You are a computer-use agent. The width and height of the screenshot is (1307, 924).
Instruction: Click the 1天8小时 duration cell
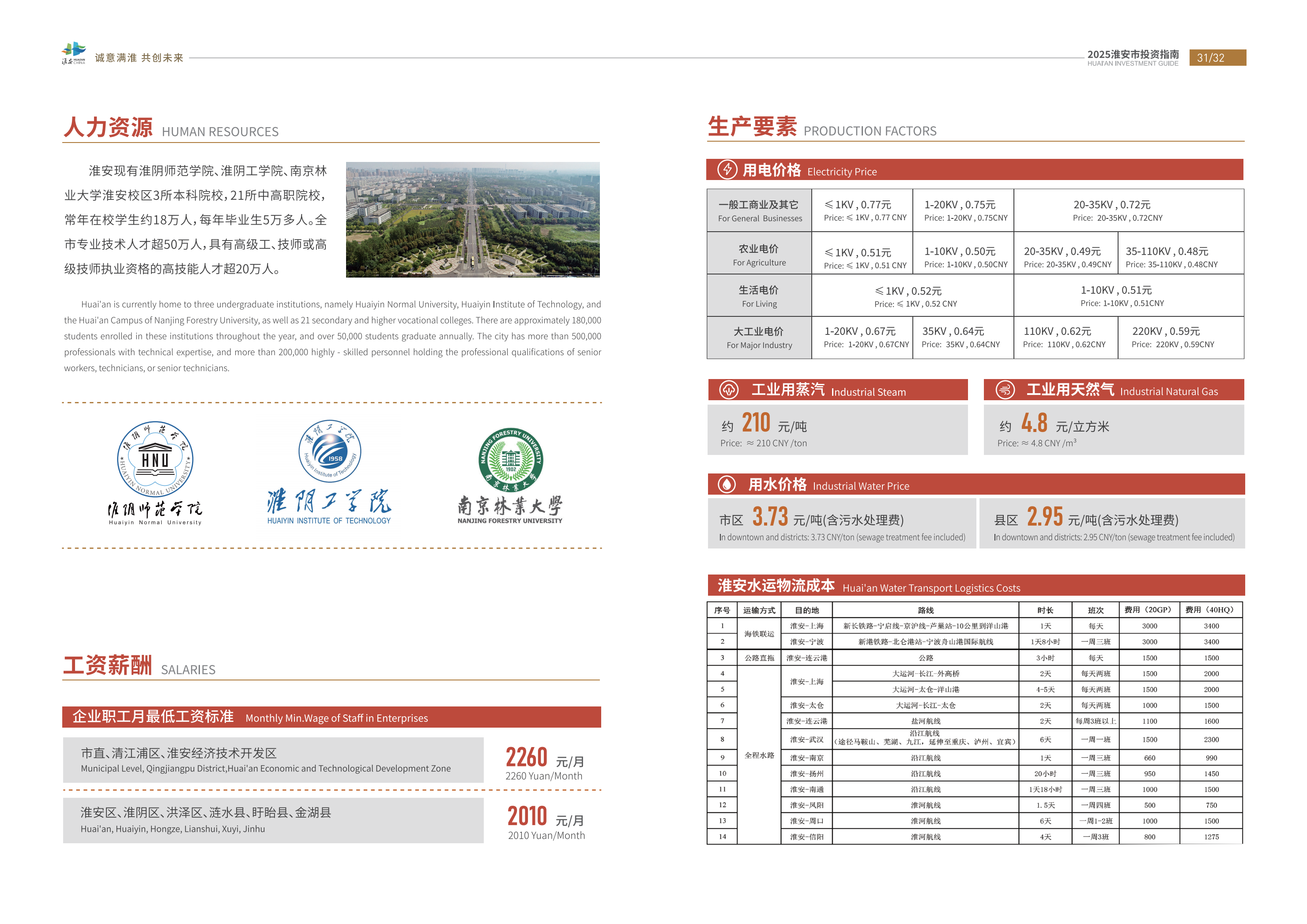pos(1045,642)
